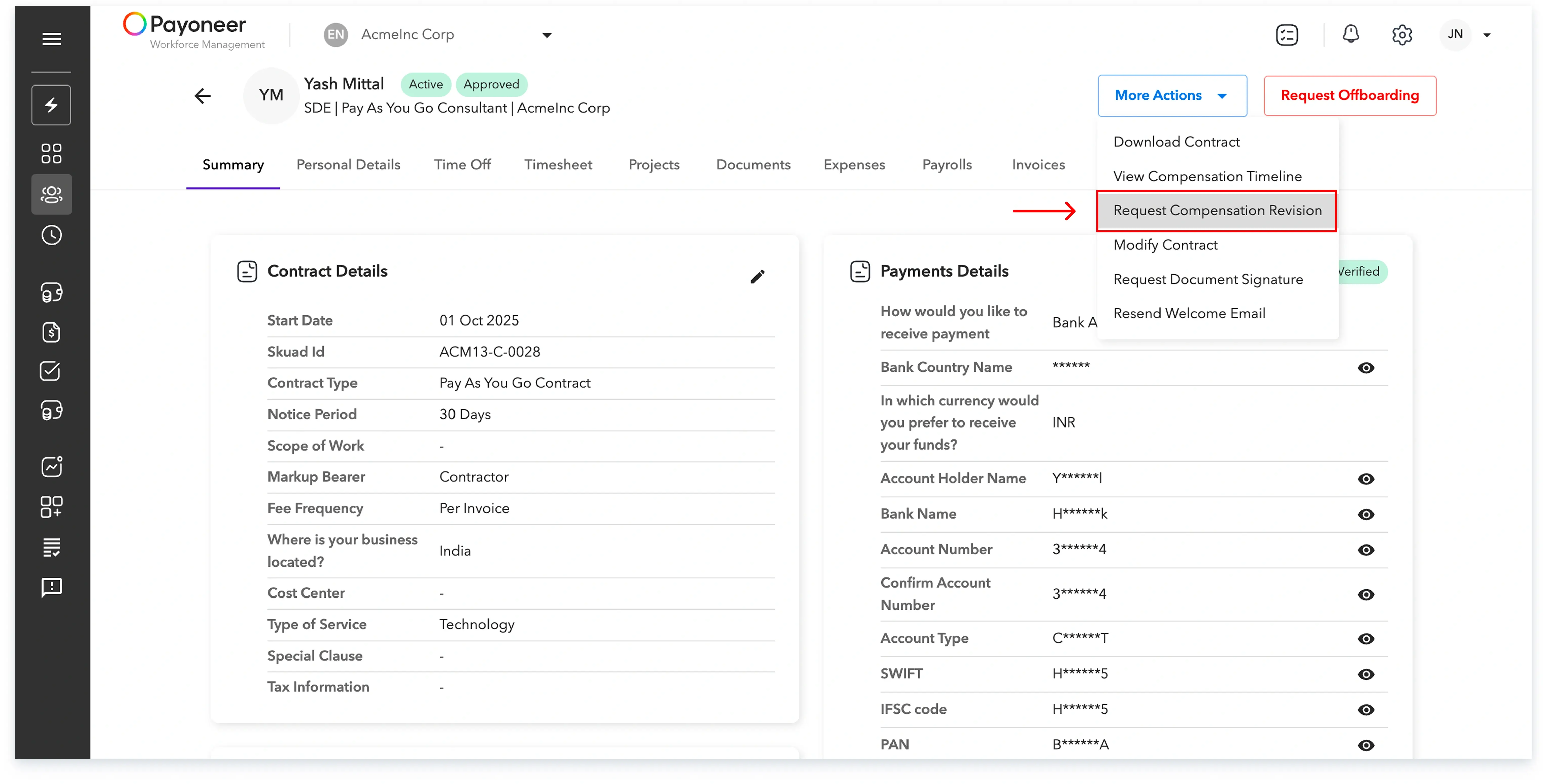Open the notifications bell
Image resolution: width=1547 pixels, height=784 pixels.
point(1351,34)
